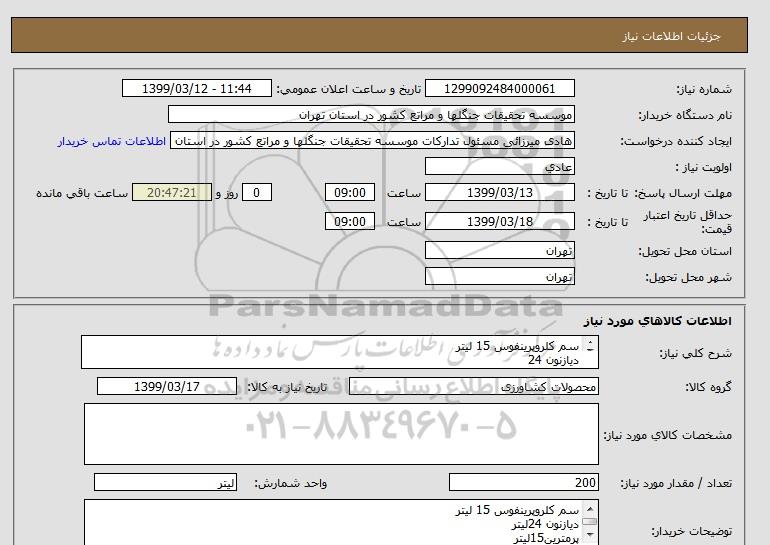The image size is (770, 545).
Task: Click the buyer notes text area
Action: pos(341,522)
